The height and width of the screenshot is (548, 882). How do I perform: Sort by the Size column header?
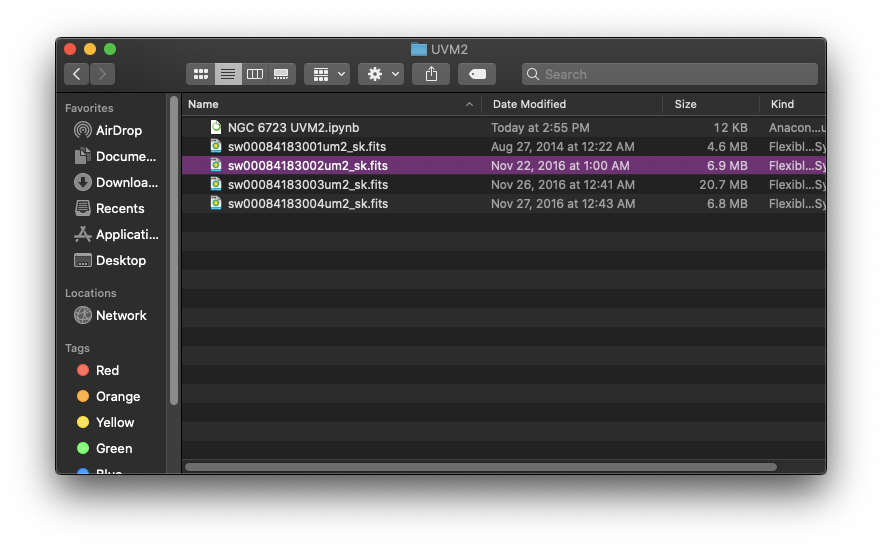(x=685, y=104)
